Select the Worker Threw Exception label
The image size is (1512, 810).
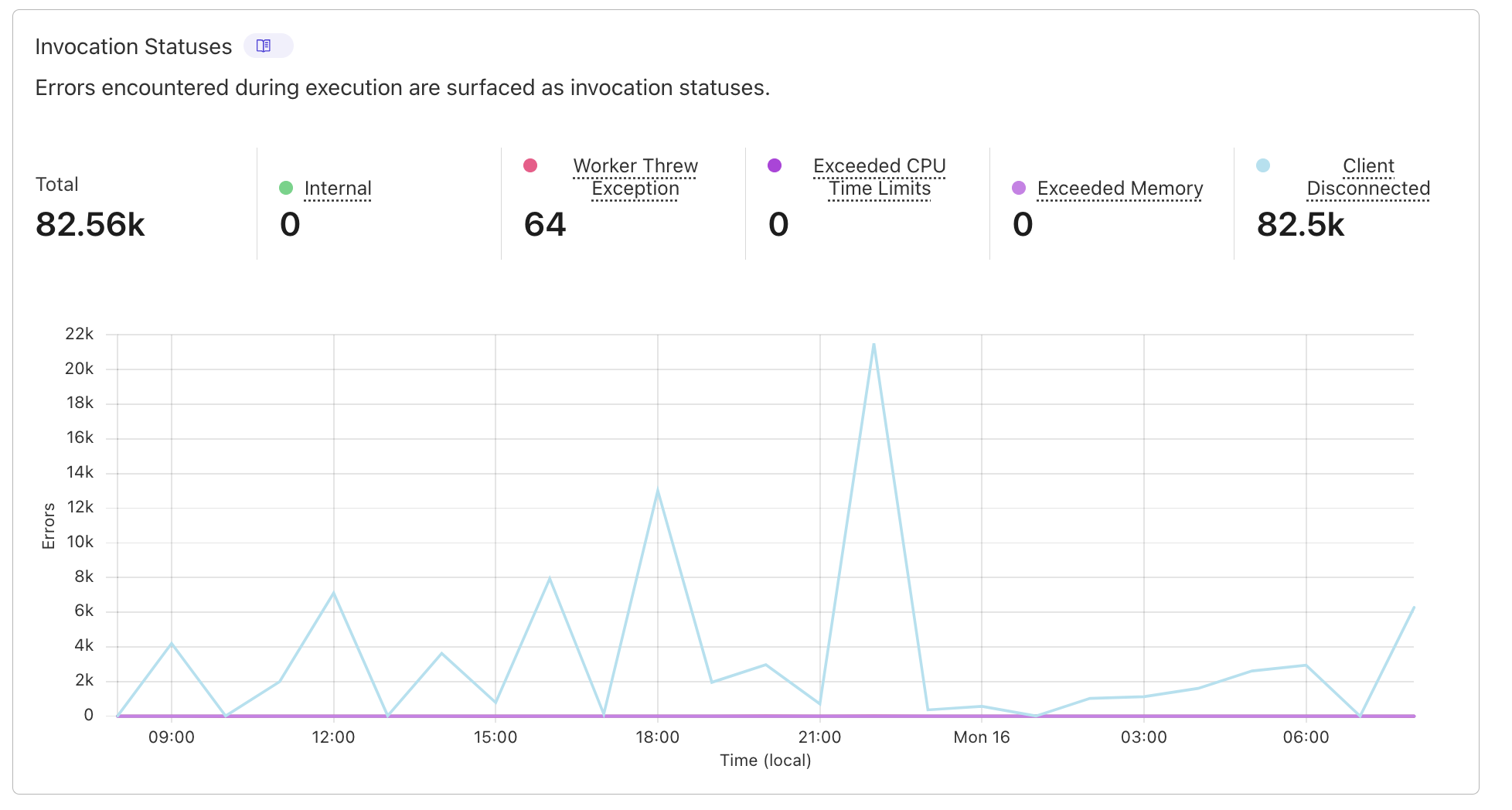(635, 177)
